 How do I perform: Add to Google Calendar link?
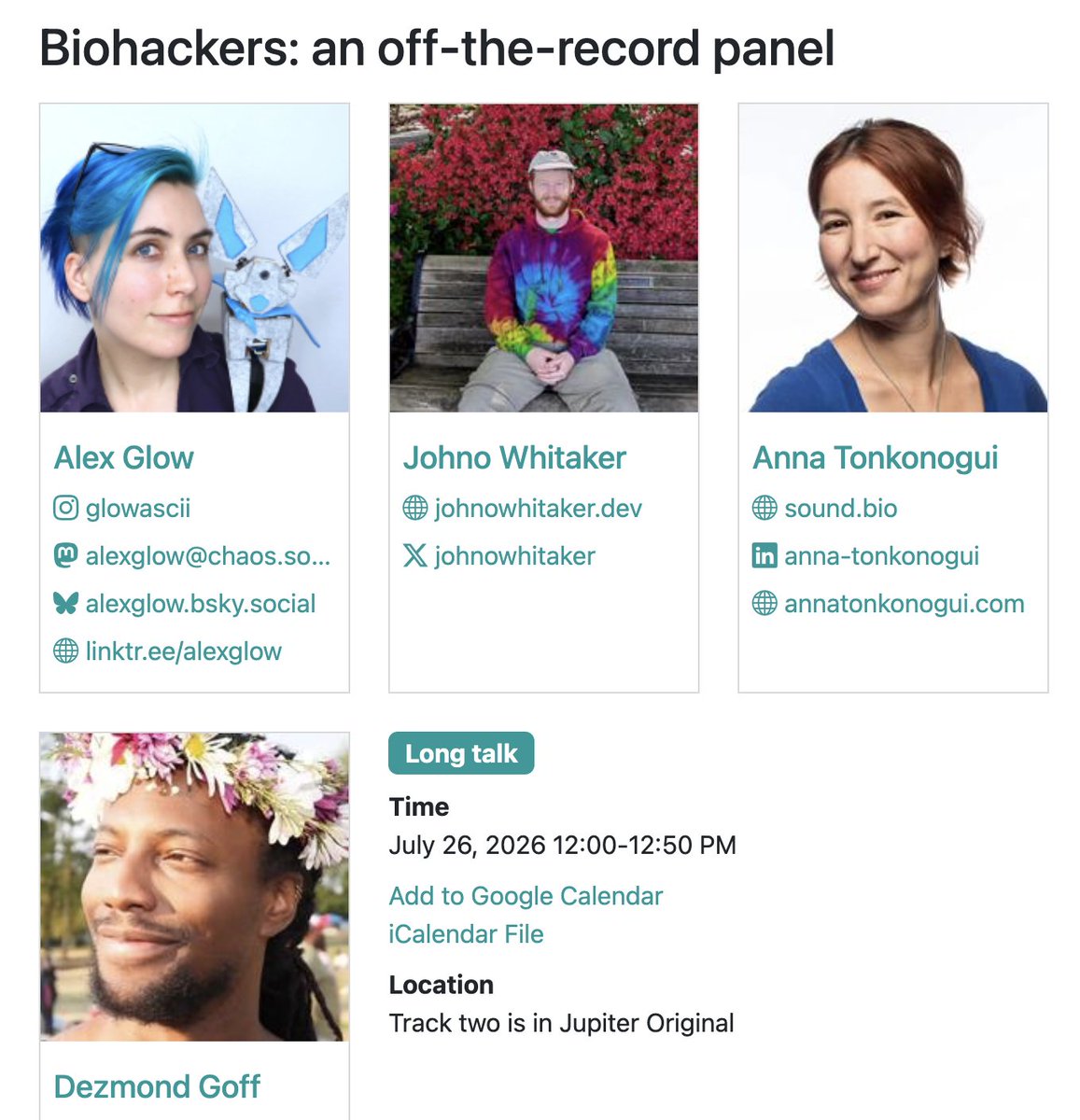[526, 896]
